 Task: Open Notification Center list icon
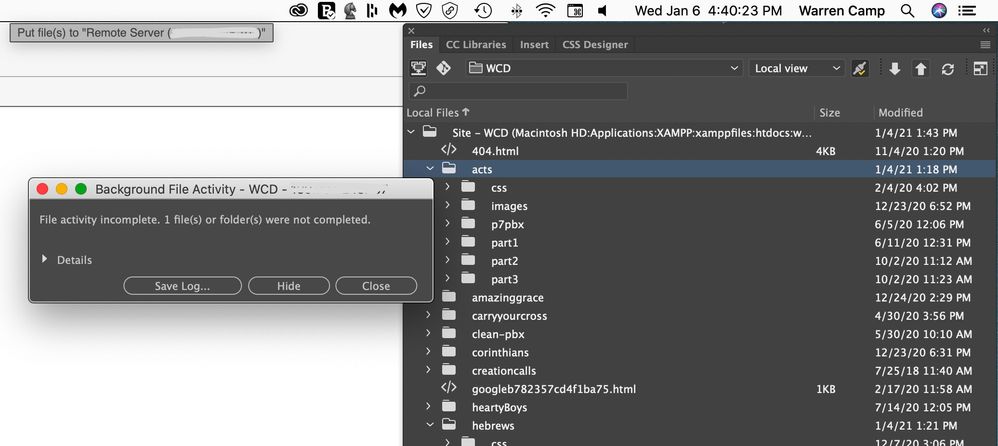tap(967, 10)
